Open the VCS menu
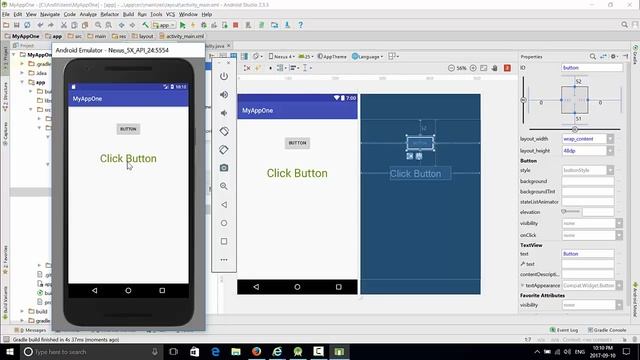 [170, 14]
